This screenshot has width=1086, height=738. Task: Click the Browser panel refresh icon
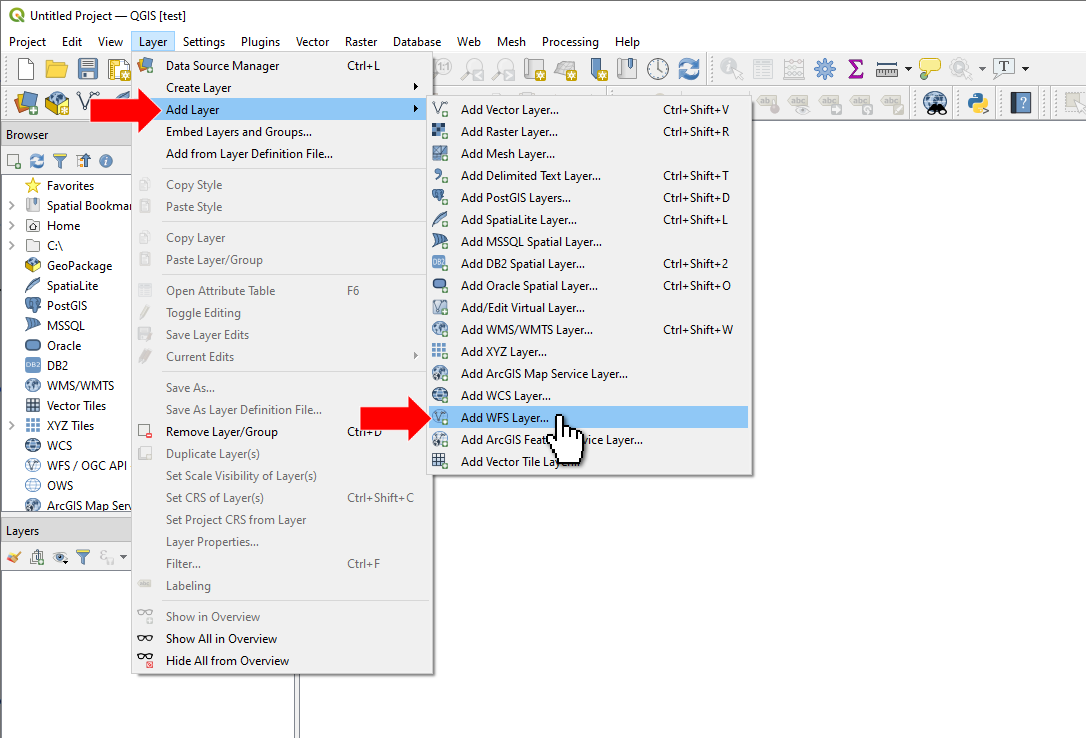coord(37,161)
